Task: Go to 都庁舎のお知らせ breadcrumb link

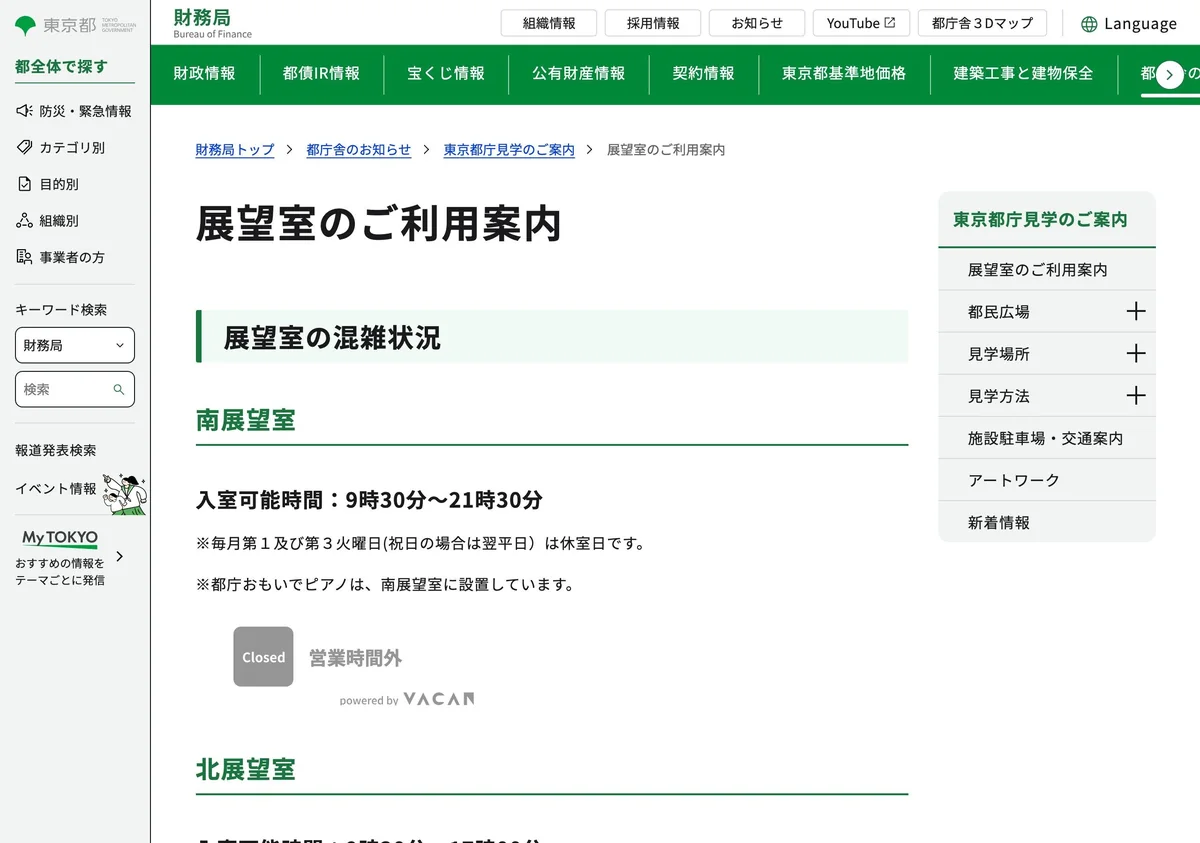Action: (x=358, y=150)
